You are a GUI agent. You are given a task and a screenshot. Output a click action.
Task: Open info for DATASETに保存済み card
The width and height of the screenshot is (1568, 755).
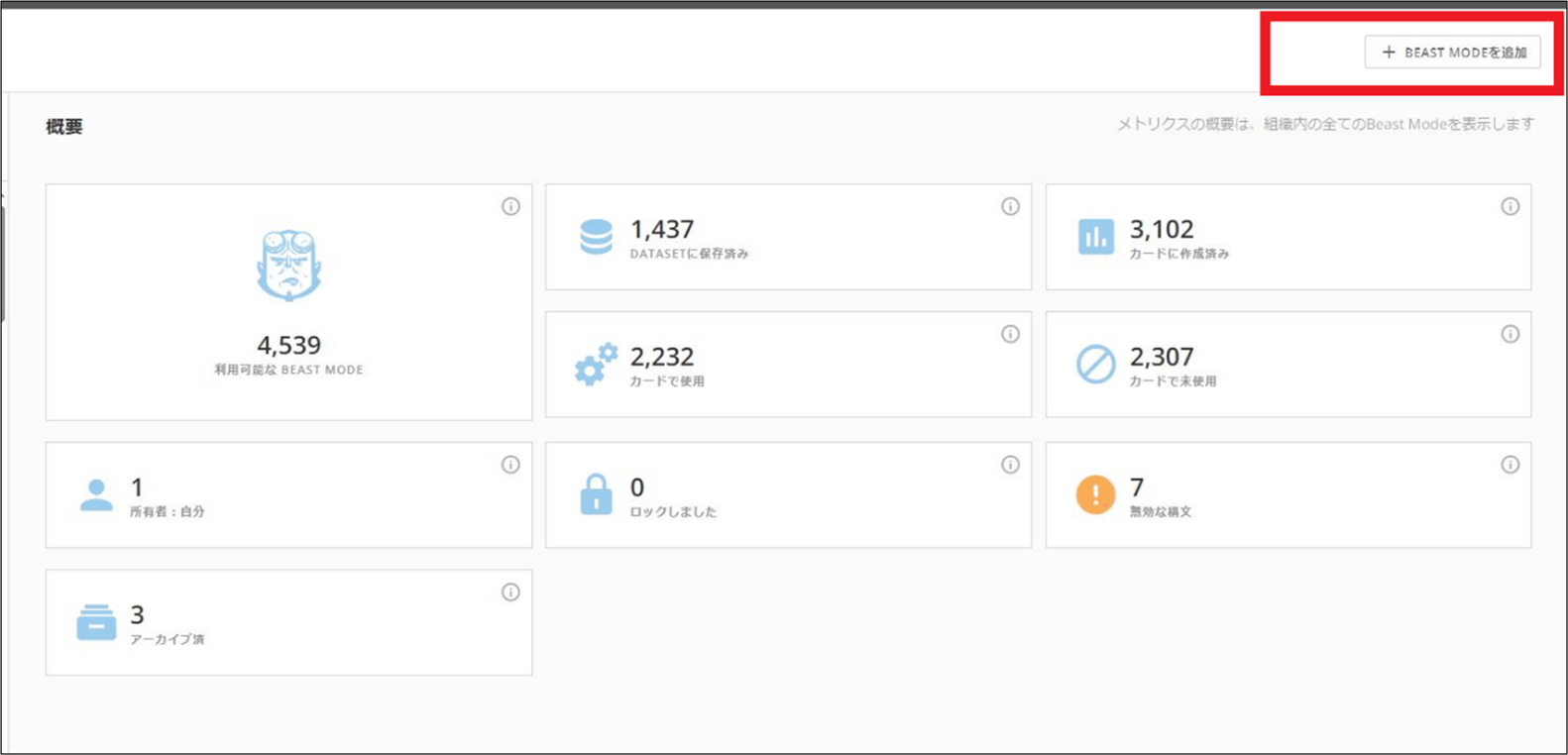pyautogui.click(x=1010, y=206)
